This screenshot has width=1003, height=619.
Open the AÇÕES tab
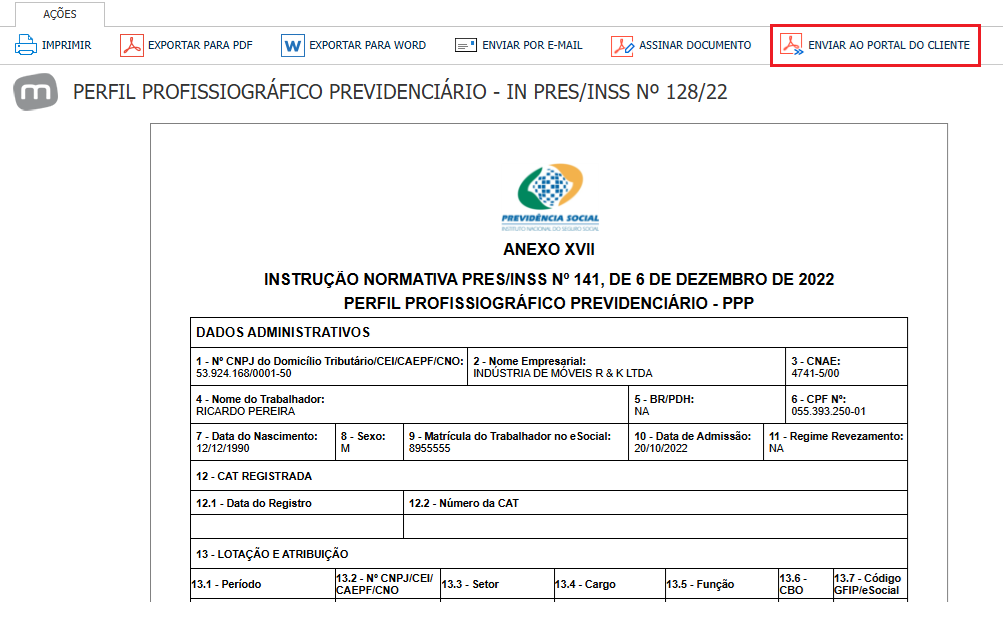(60, 14)
